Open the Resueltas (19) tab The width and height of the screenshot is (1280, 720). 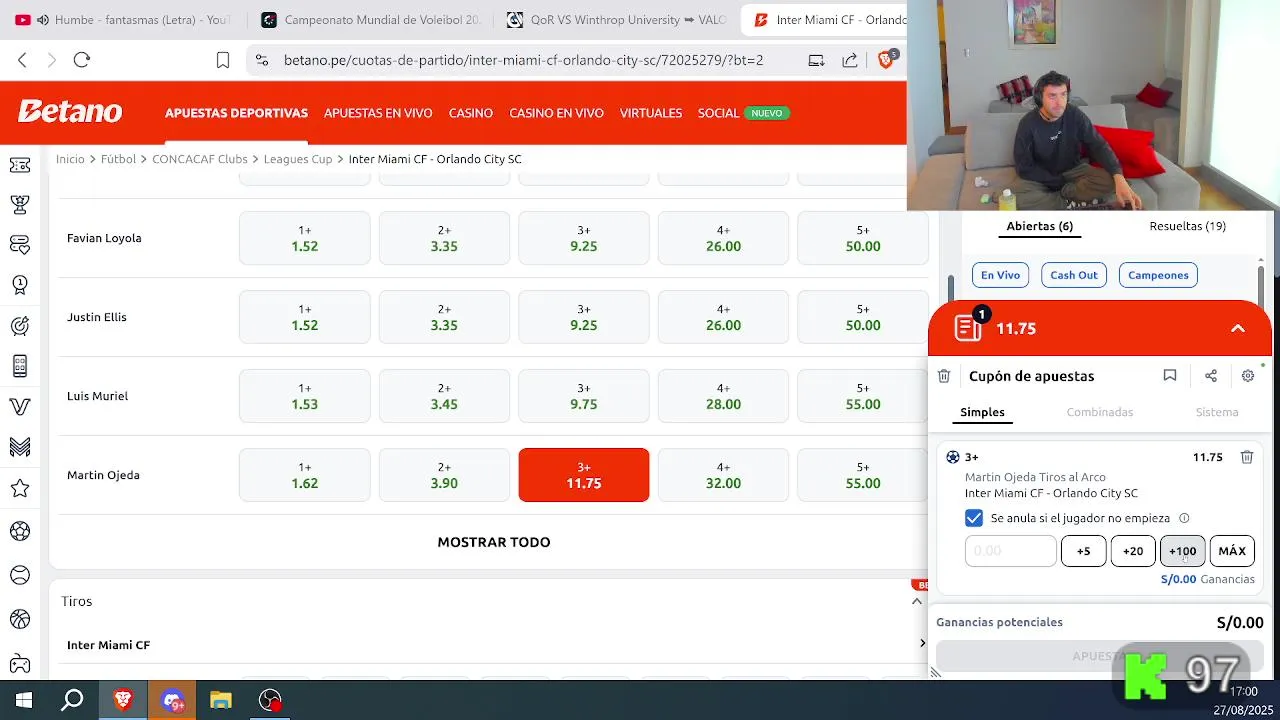pyautogui.click(x=1188, y=226)
